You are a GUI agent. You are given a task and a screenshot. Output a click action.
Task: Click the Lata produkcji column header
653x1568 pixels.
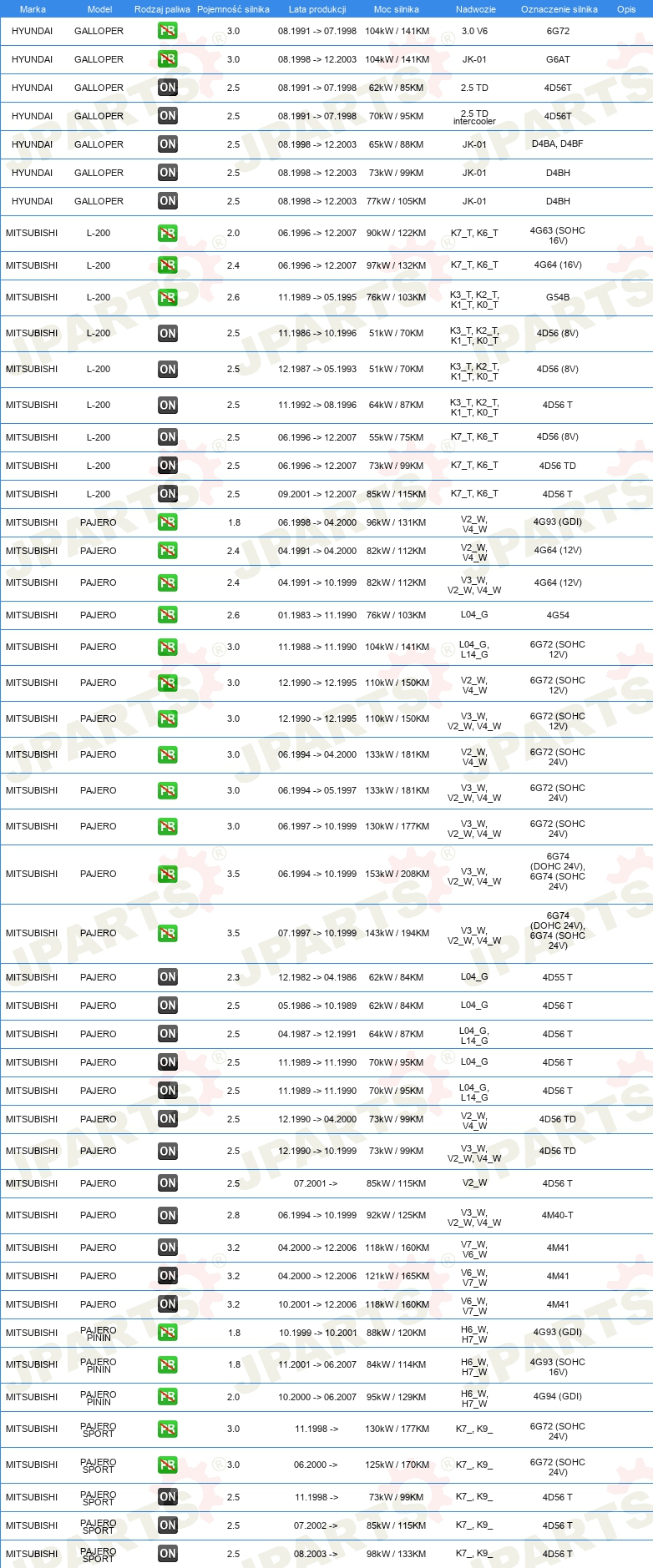pyautogui.click(x=317, y=9)
